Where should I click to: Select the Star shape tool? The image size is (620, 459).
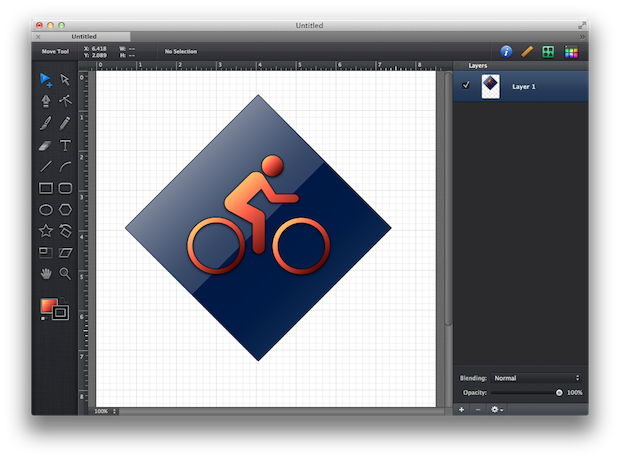[45, 231]
